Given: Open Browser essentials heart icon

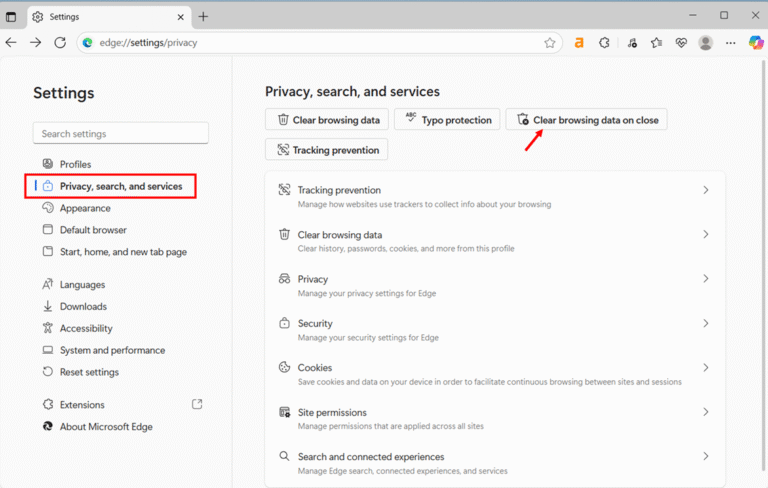Looking at the screenshot, I should coord(681,43).
